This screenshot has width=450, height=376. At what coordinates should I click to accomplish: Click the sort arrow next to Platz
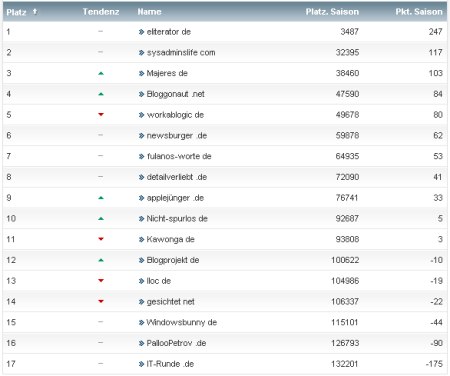[x=35, y=12]
